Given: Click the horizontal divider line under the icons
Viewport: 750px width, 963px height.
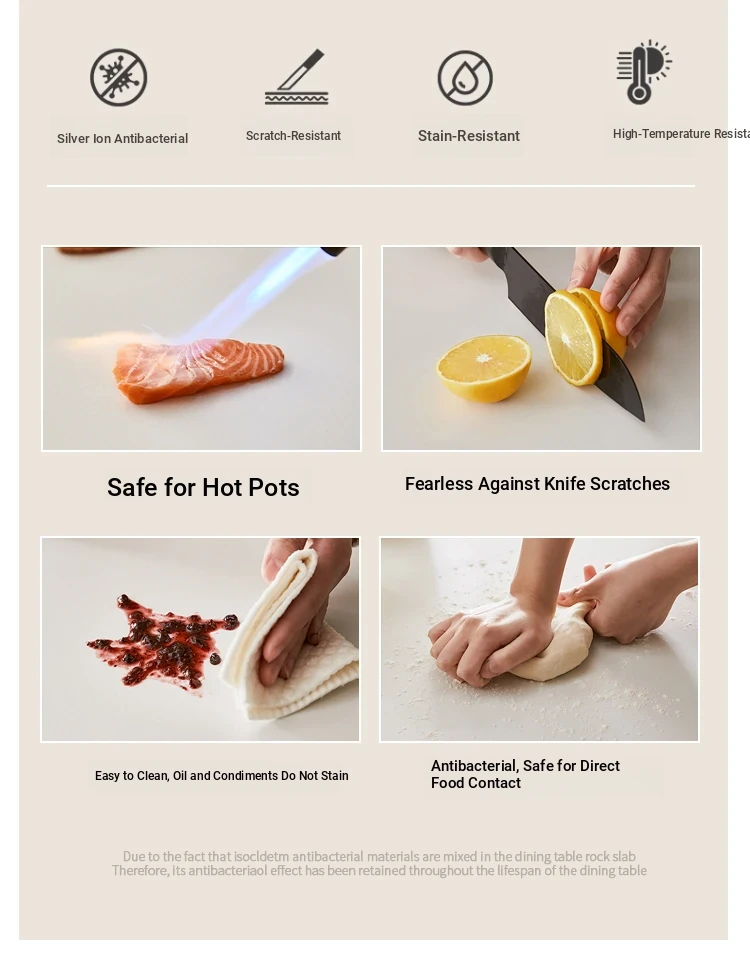Looking at the screenshot, I should (371, 185).
